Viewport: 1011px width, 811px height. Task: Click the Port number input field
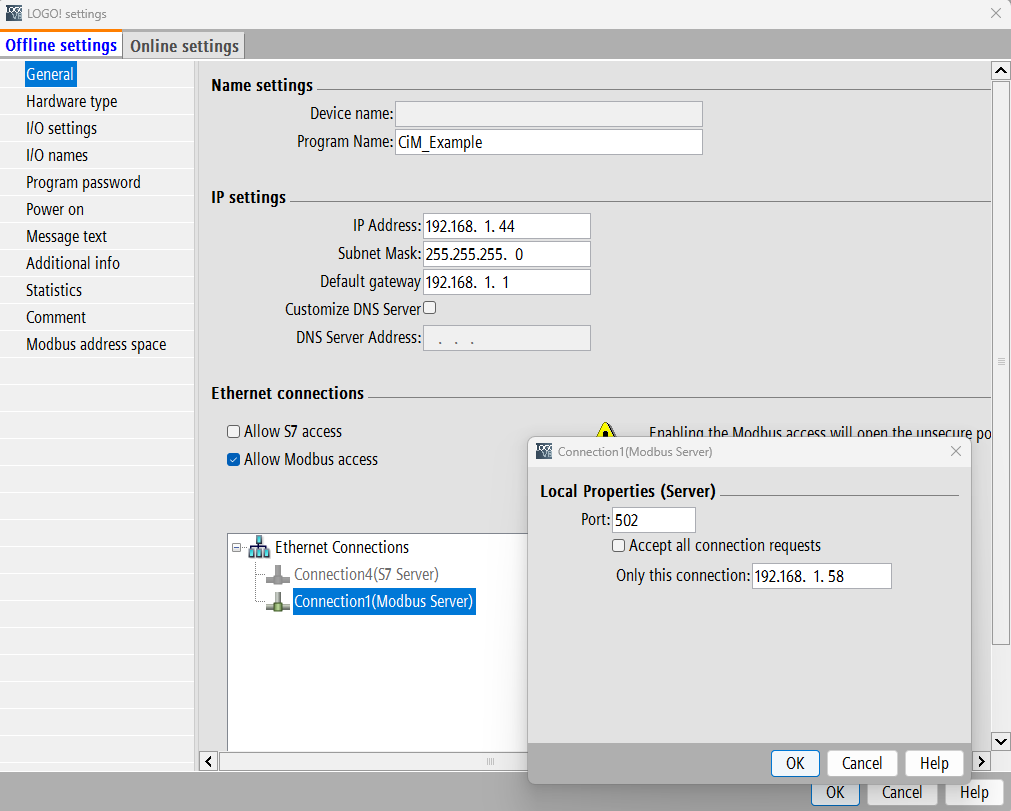tap(653, 520)
